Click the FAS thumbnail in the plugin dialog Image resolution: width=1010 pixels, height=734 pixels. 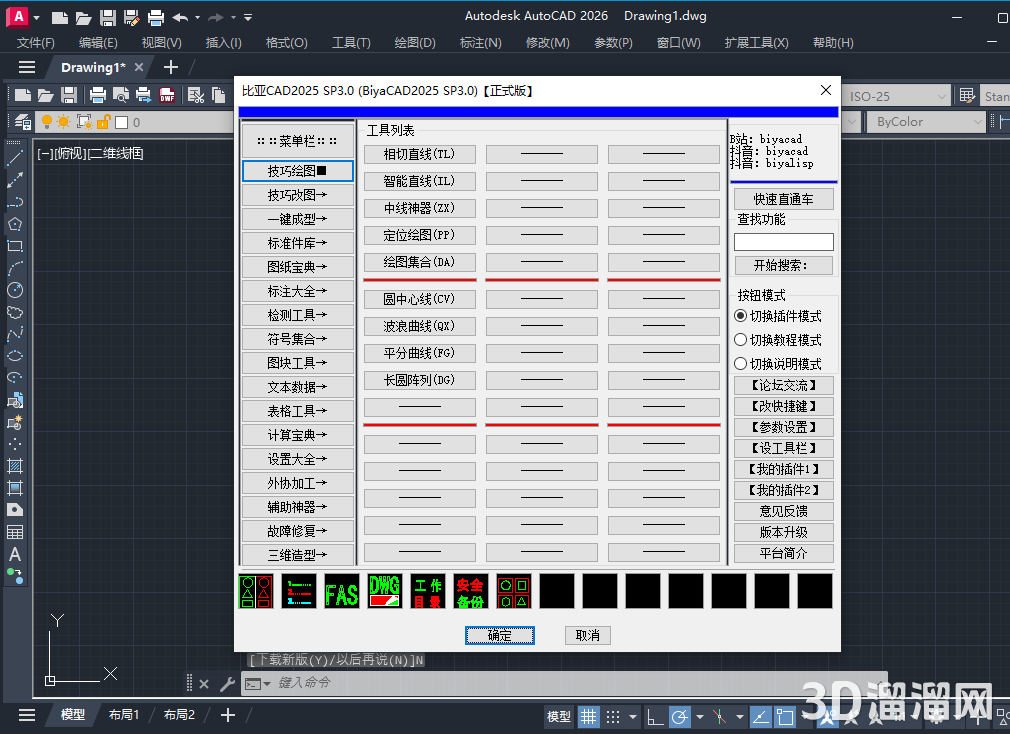[x=342, y=591]
